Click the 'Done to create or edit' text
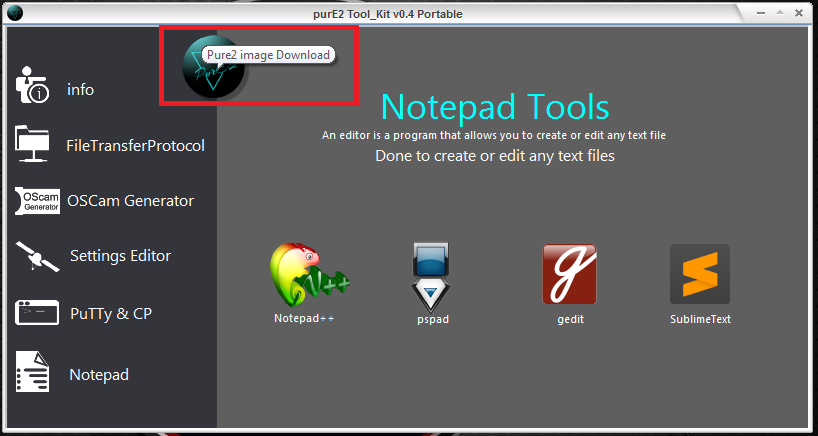The height and width of the screenshot is (436, 818). click(x=495, y=156)
